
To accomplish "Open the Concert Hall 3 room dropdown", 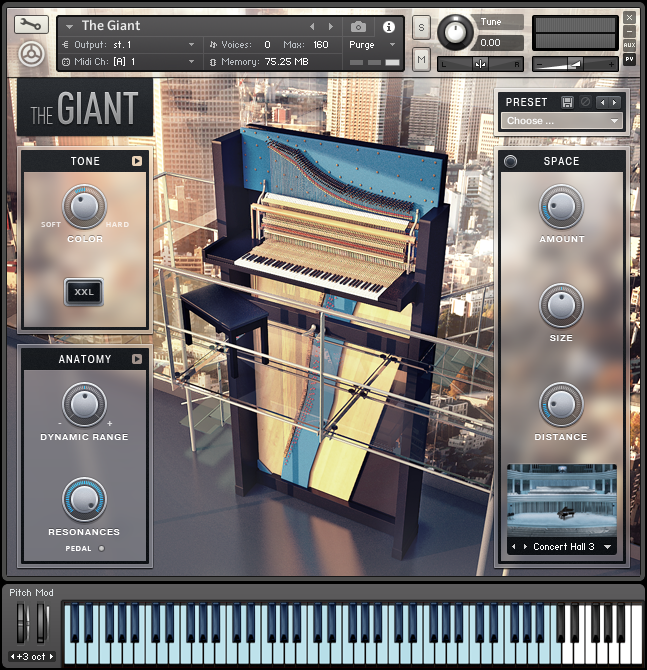I will pyautogui.click(x=607, y=547).
